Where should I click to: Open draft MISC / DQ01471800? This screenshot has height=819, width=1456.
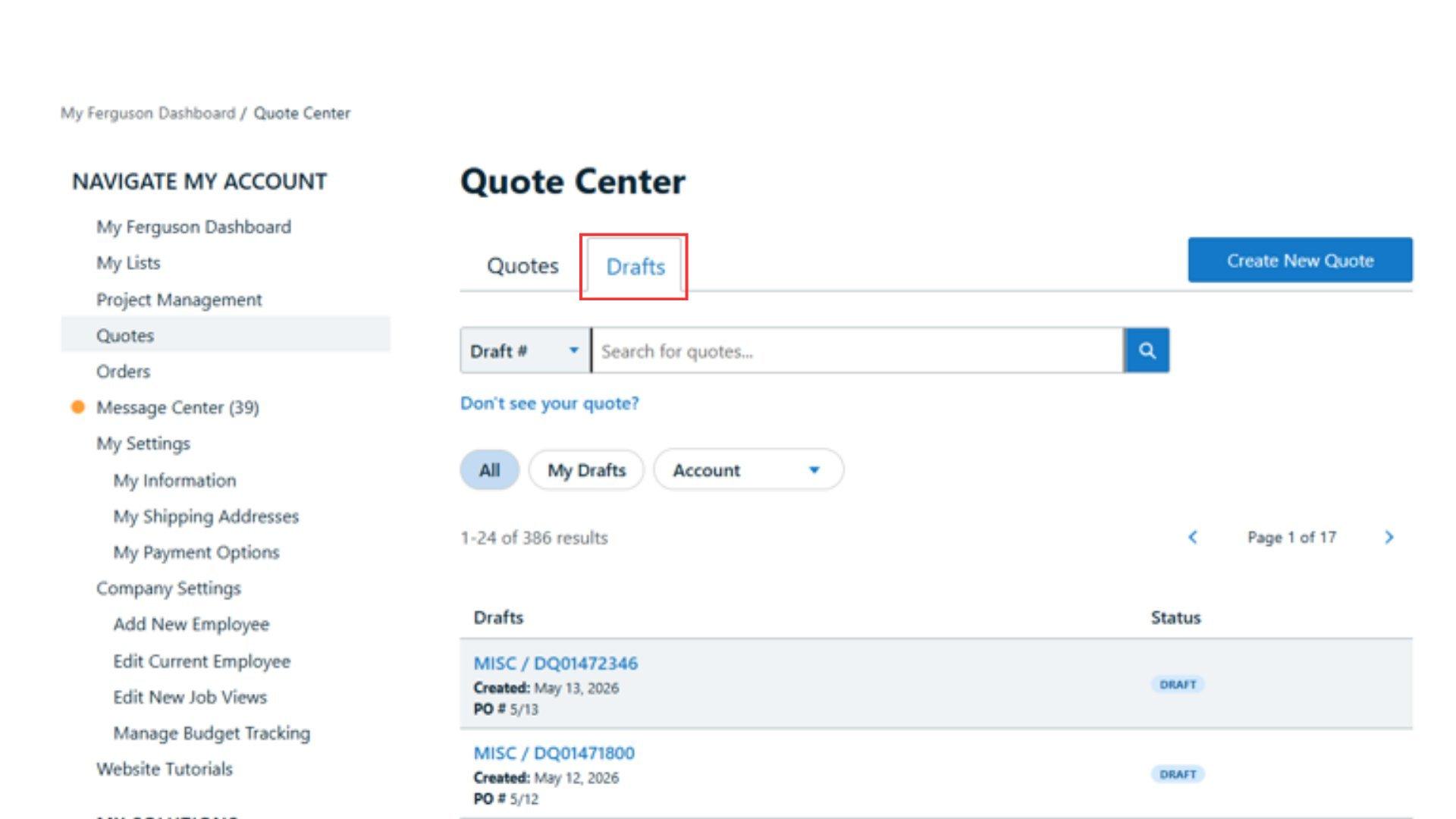[x=554, y=753]
